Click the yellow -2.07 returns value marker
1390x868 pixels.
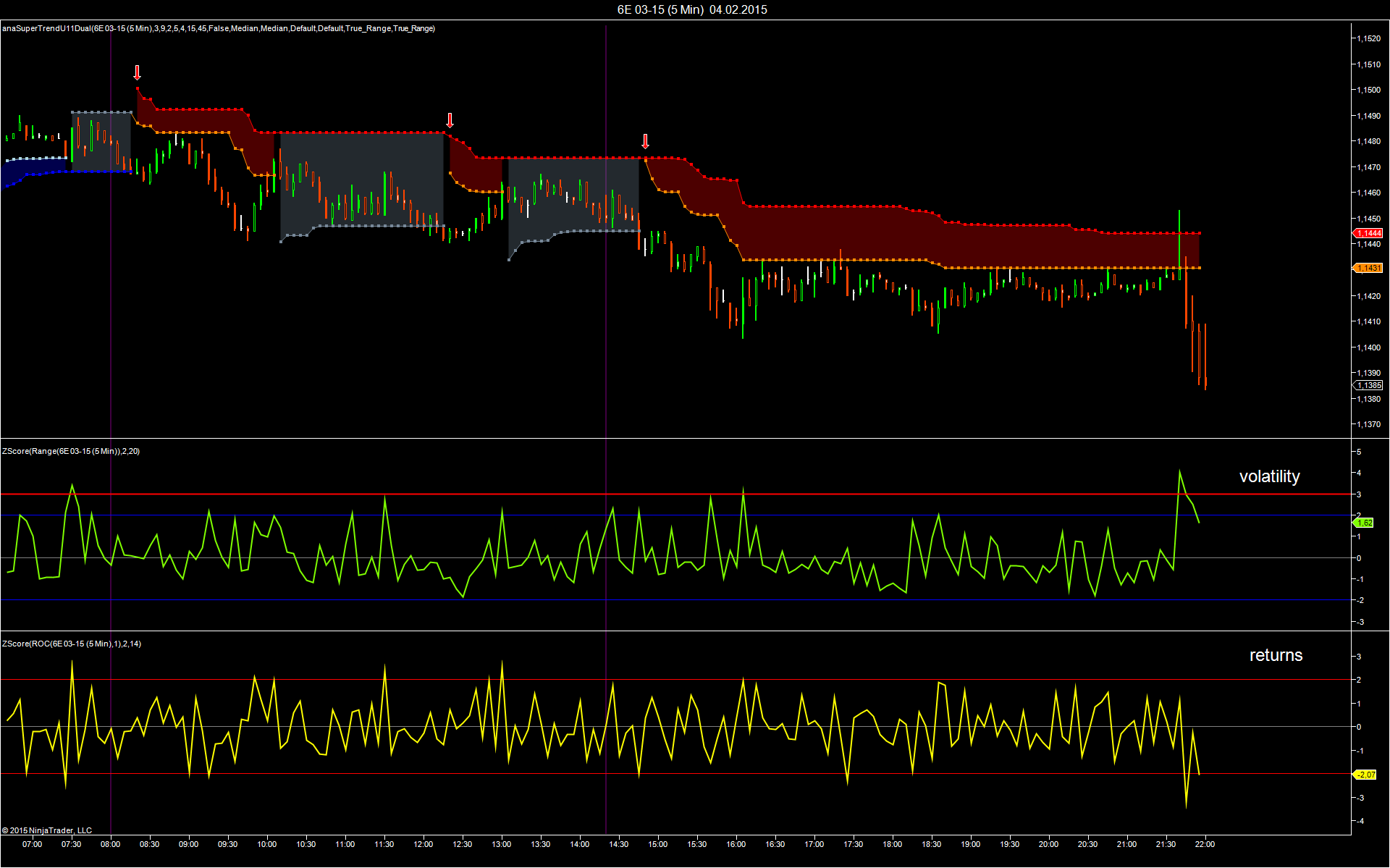(1365, 775)
